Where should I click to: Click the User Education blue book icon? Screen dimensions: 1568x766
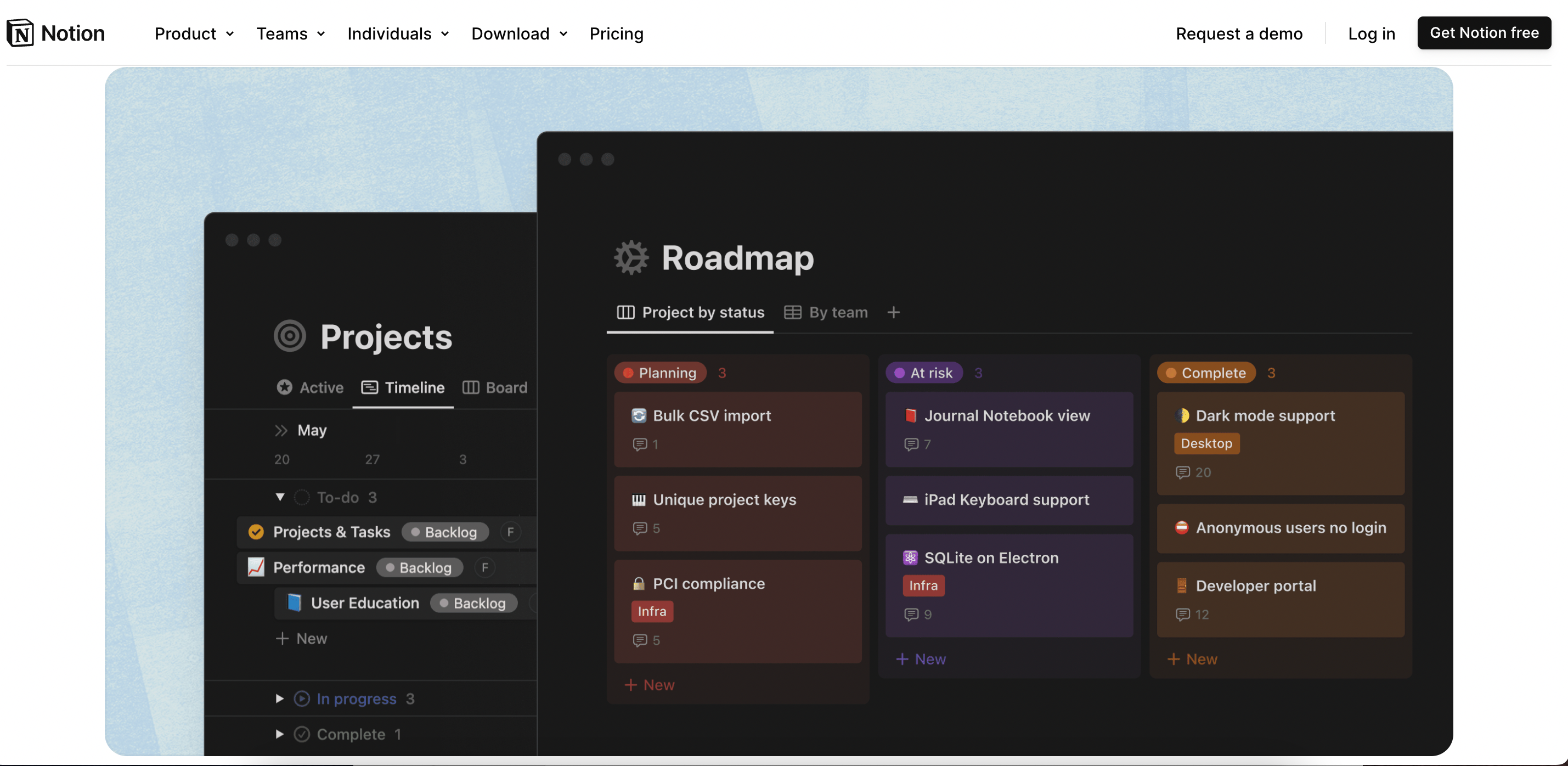(x=294, y=603)
